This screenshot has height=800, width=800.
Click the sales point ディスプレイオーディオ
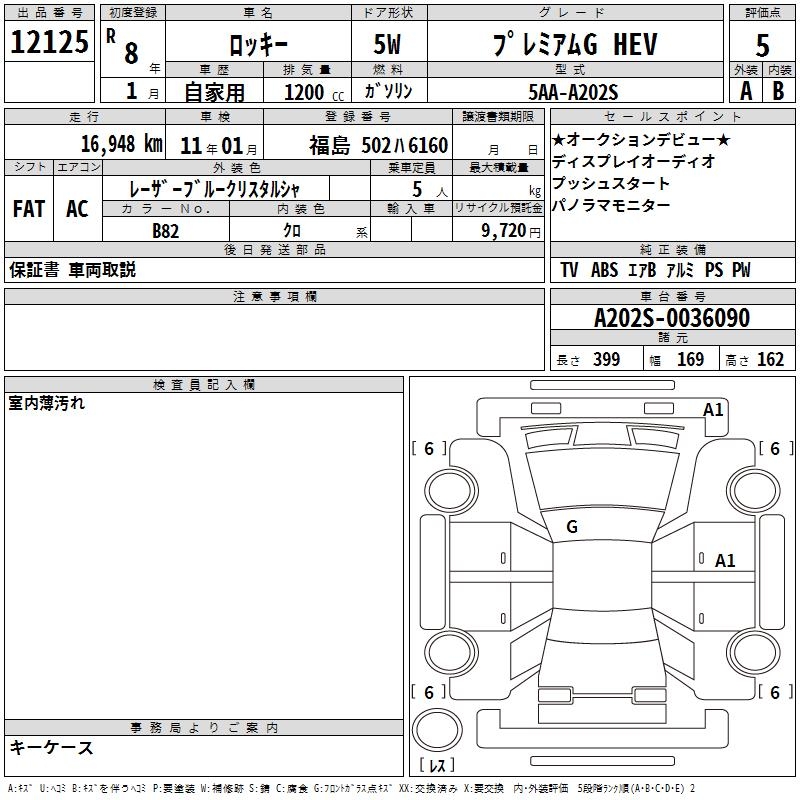(x=634, y=161)
